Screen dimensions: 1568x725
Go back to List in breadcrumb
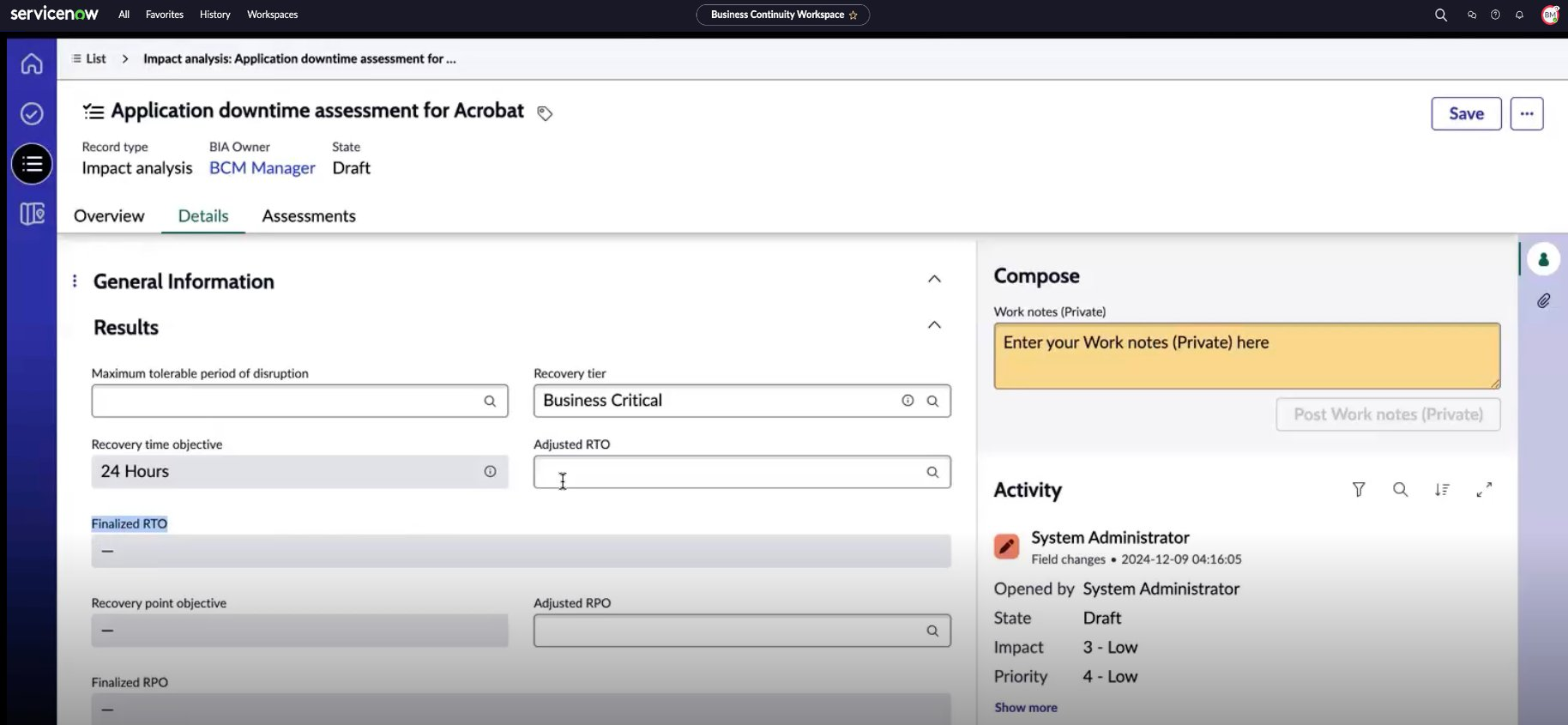[89, 58]
